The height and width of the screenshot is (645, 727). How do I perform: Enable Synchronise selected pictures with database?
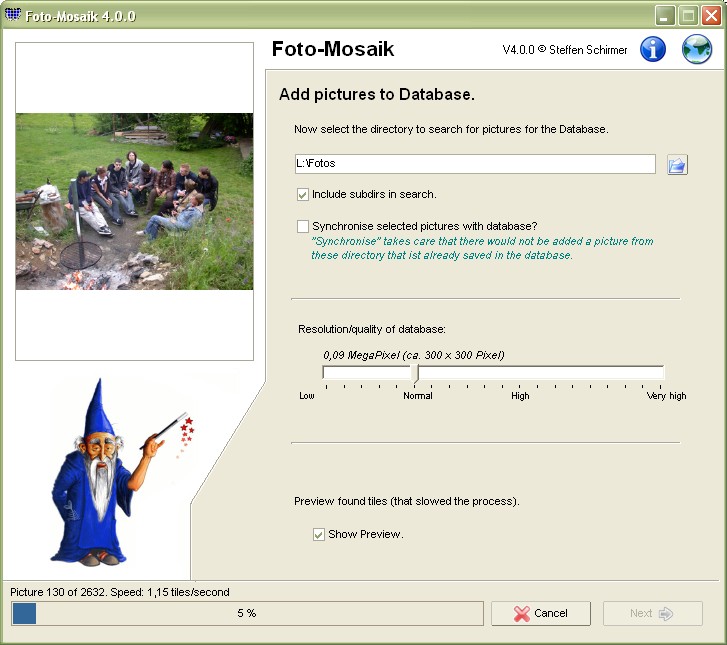tap(303, 226)
